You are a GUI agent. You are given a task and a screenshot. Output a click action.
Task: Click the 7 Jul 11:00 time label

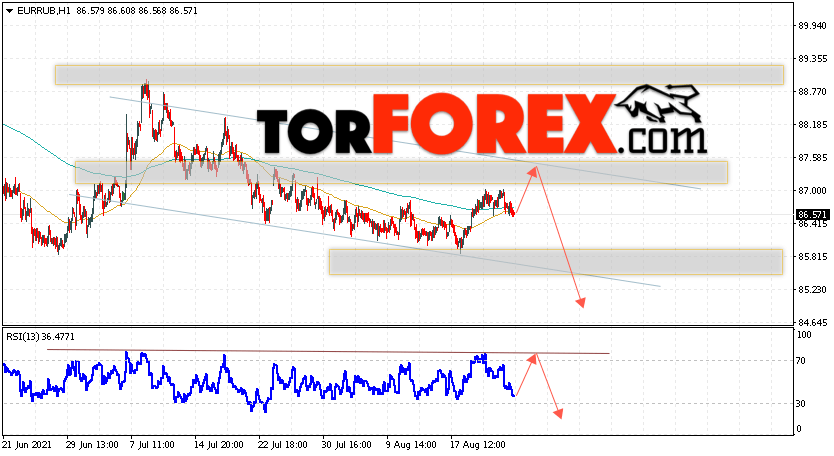click(152, 444)
